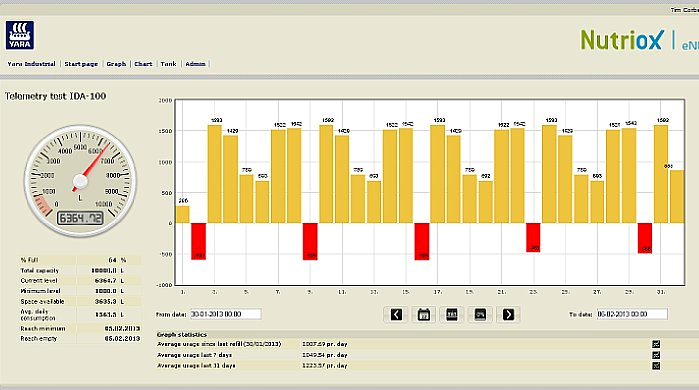Open the Yara Industrial menu item
Viewport: 699px width, 390px height.
31,64
